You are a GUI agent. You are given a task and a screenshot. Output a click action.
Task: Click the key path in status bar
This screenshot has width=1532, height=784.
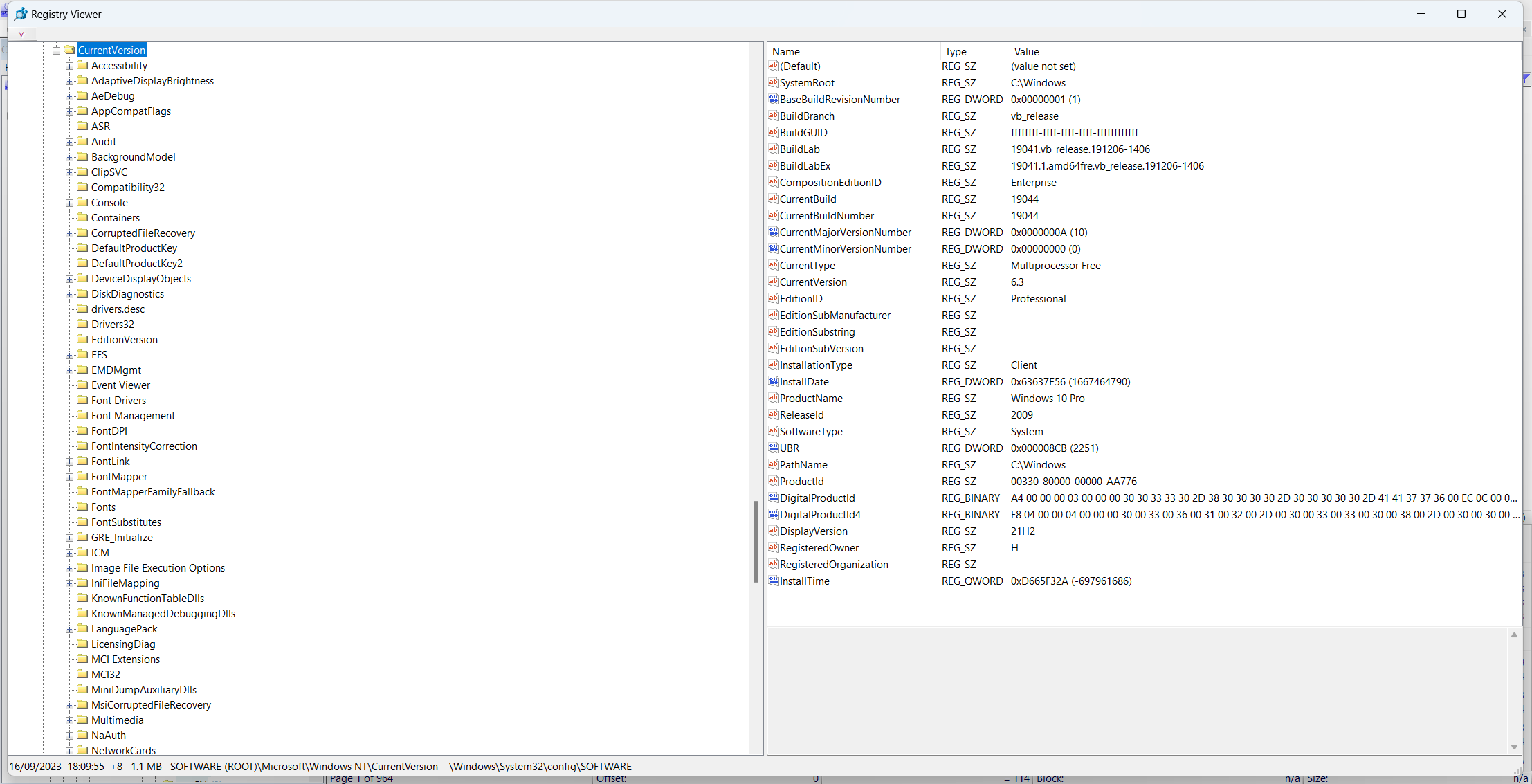[304, 766]
